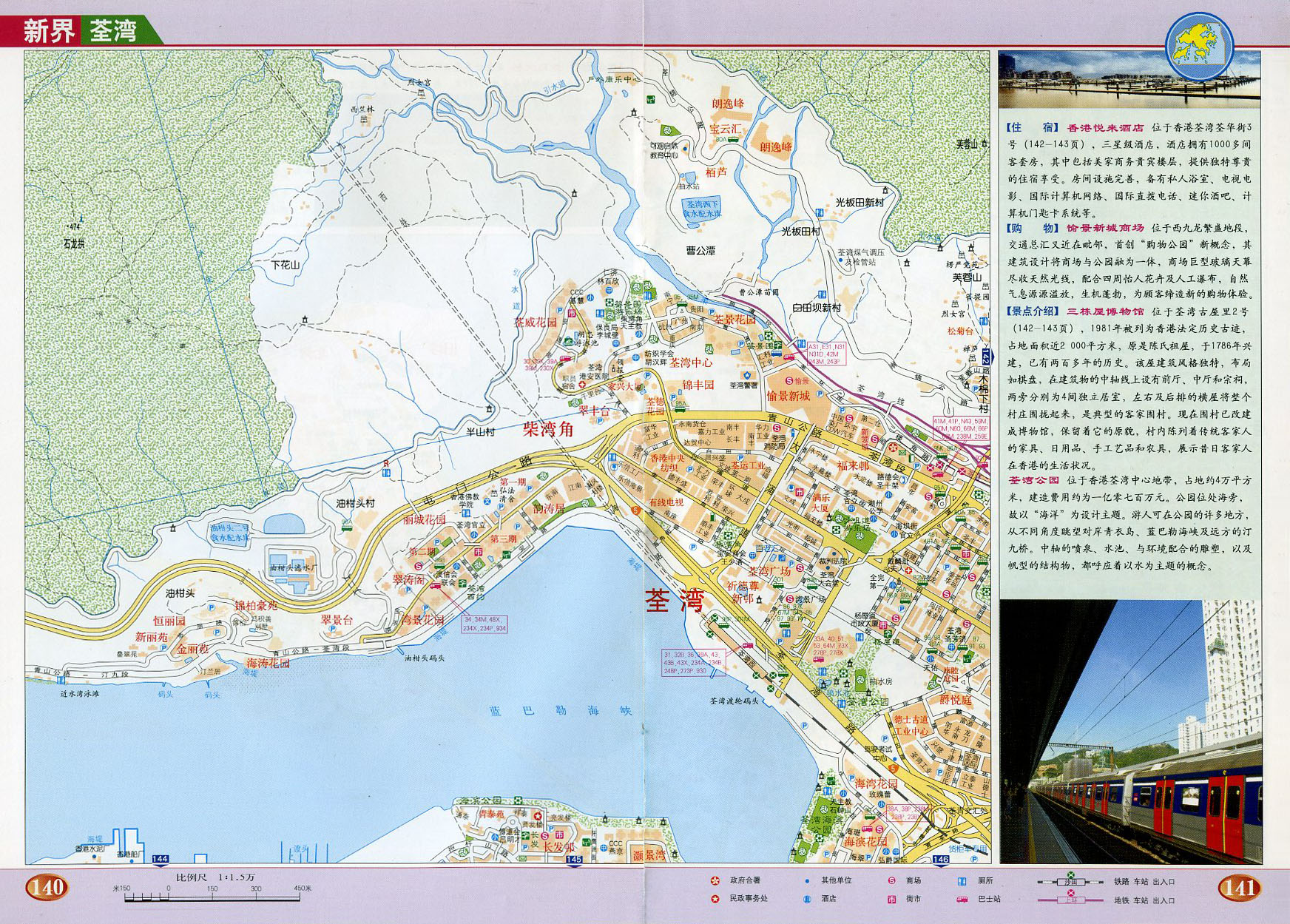Click the 政府合署 legend icon

(715, 880)
